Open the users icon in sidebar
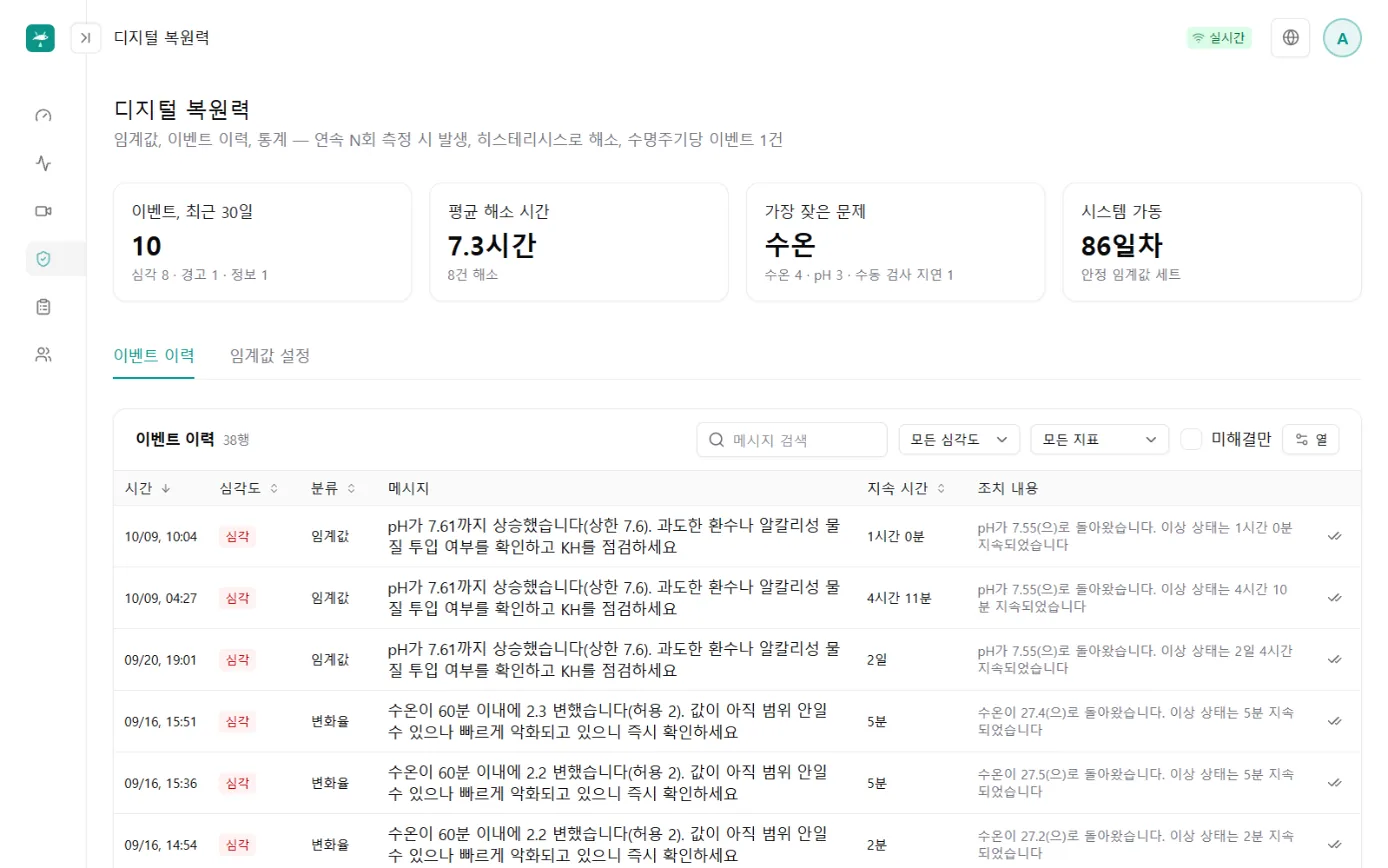Image resolution: width=1388 pixels, height=868 pixels. (x=43, y=354)
